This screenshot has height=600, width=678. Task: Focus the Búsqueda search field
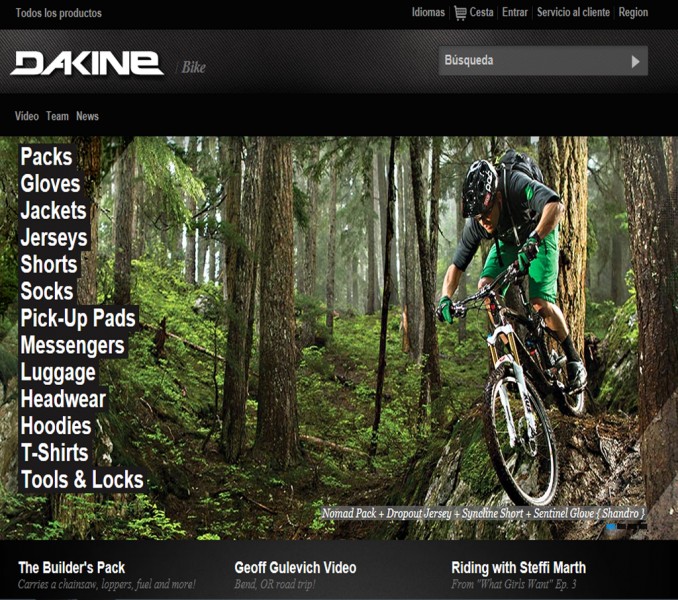(532, 61)
